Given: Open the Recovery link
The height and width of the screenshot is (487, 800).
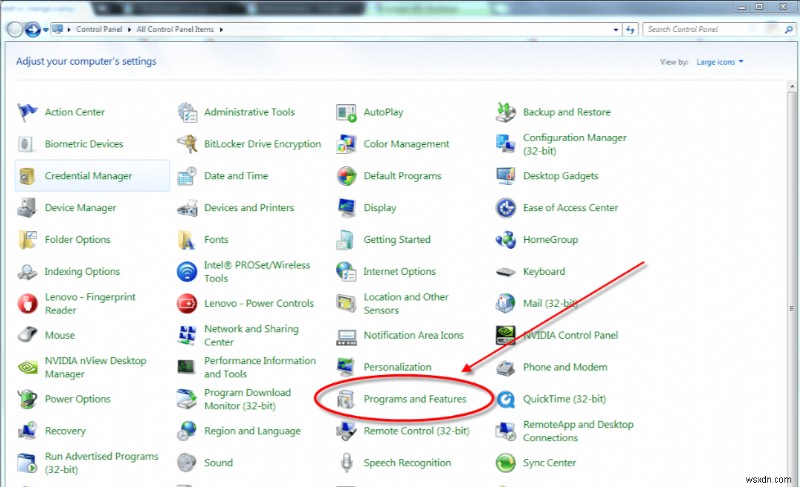Looking at the screenshot, I should coord(65,431).
